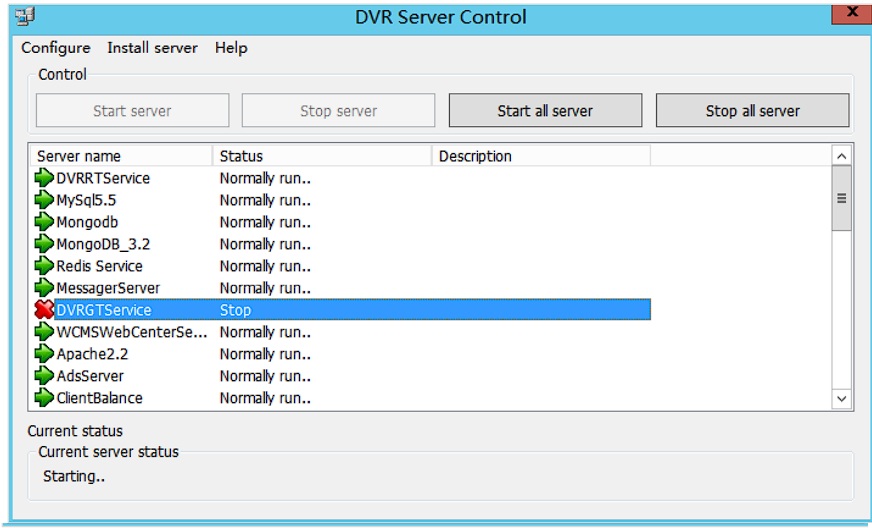This screenshot has height=528, width=872.
Task: Open the Configure menu
Action: pos(56,48)
